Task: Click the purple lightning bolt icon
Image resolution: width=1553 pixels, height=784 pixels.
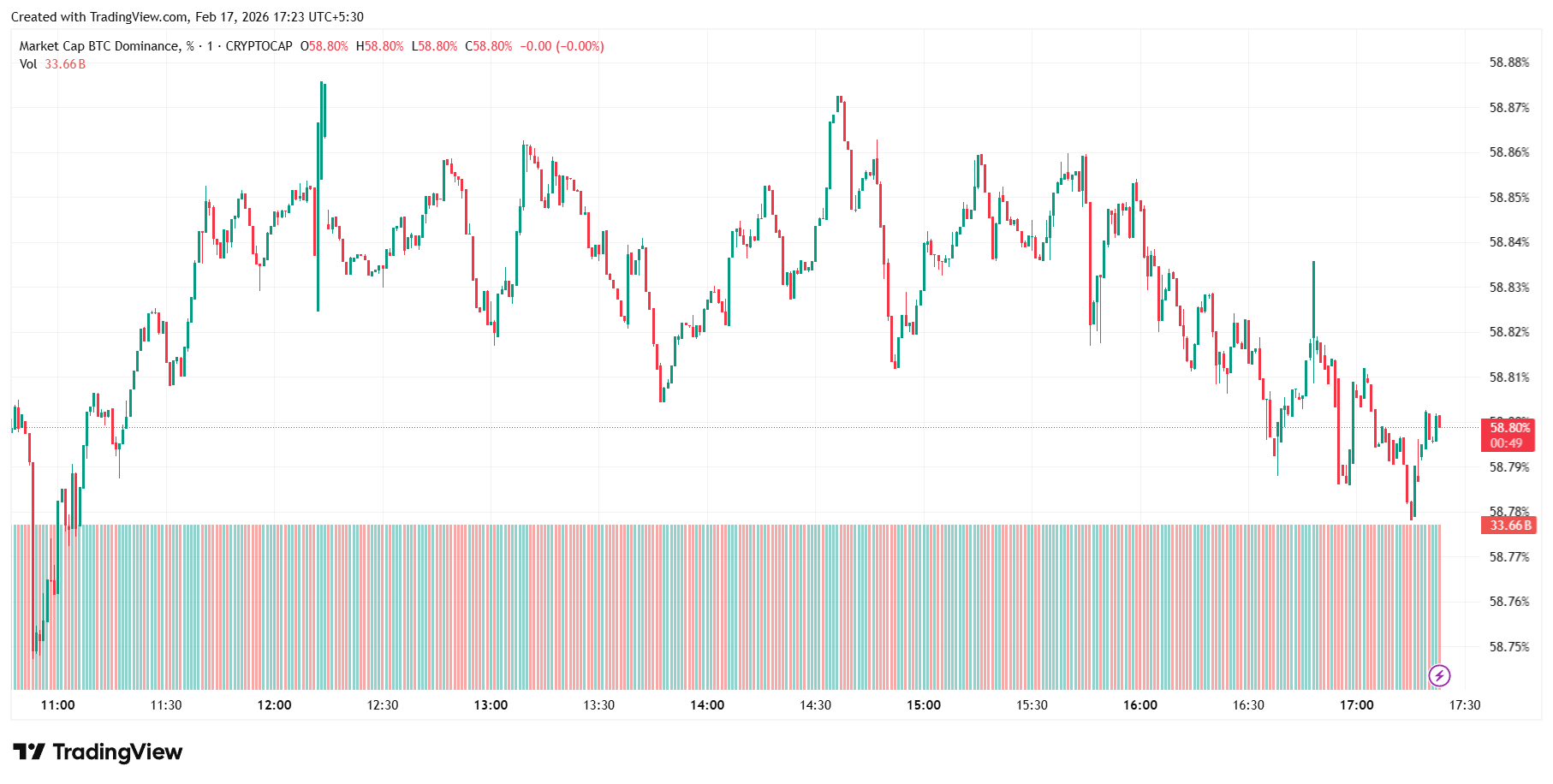Action: (1439, 676)
